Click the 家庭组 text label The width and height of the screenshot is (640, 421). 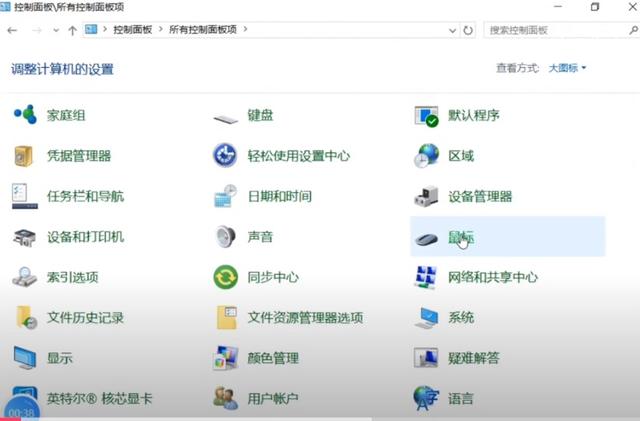[66, 115]
